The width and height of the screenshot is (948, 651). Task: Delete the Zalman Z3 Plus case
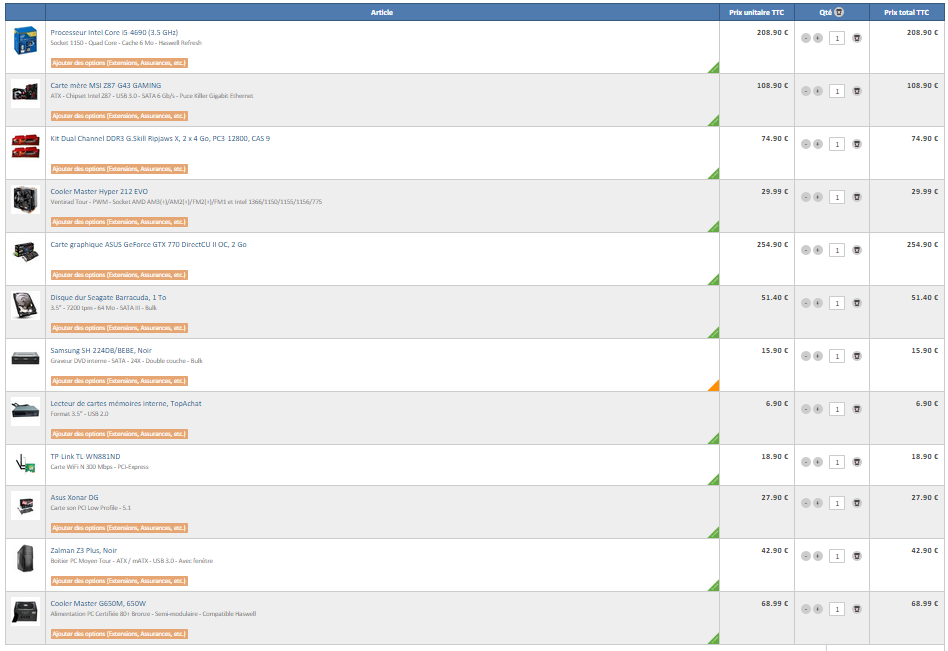tap(857, 556)
